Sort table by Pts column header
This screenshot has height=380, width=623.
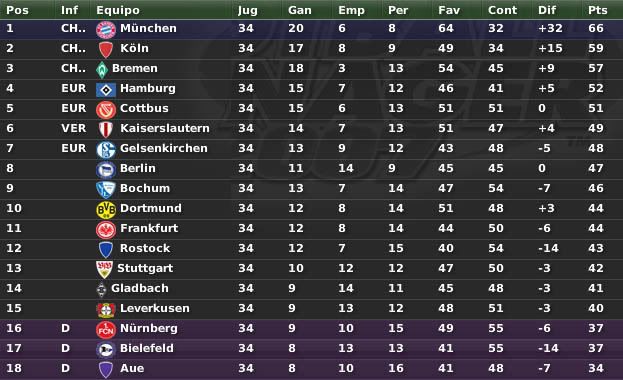(x=598, y=10)
